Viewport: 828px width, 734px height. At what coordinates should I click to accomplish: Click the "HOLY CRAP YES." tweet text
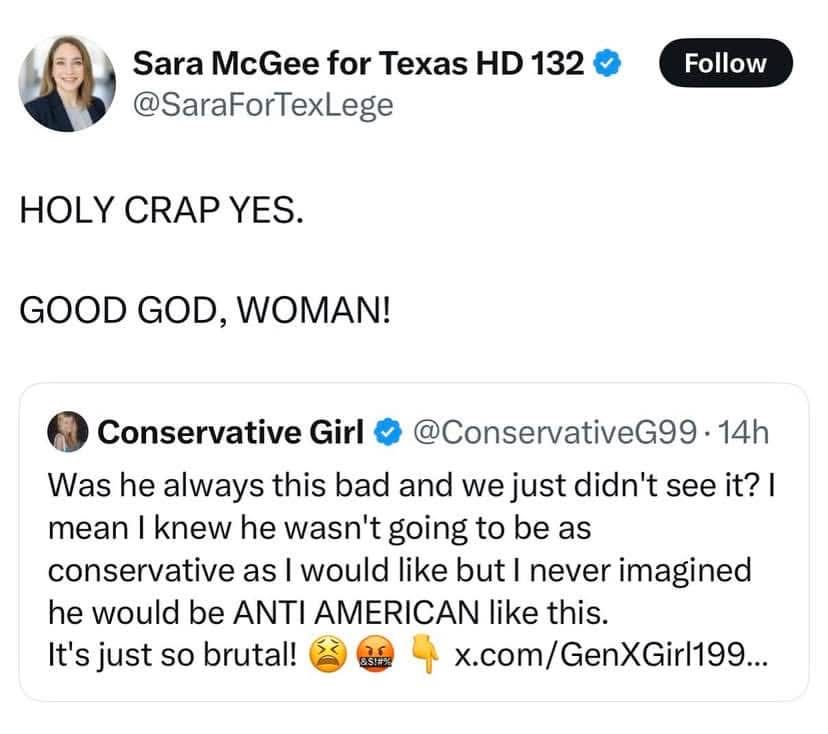160,215
